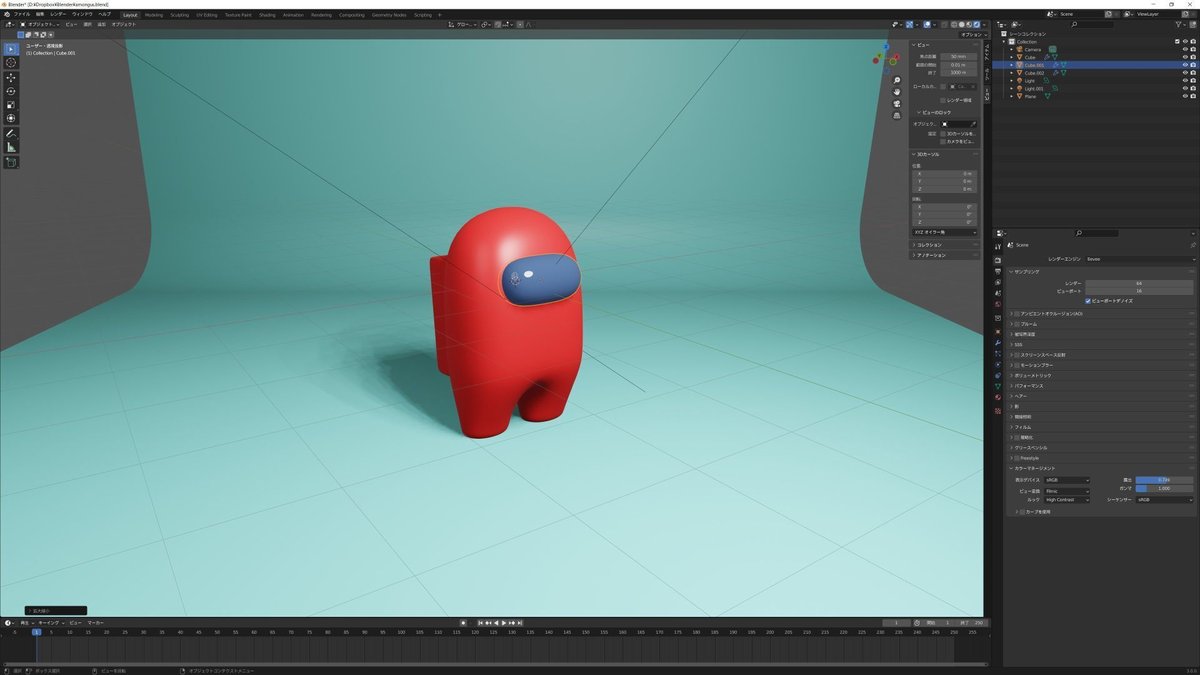
Task: Expand the Light object in outliner
Action: pos(1011,81)
